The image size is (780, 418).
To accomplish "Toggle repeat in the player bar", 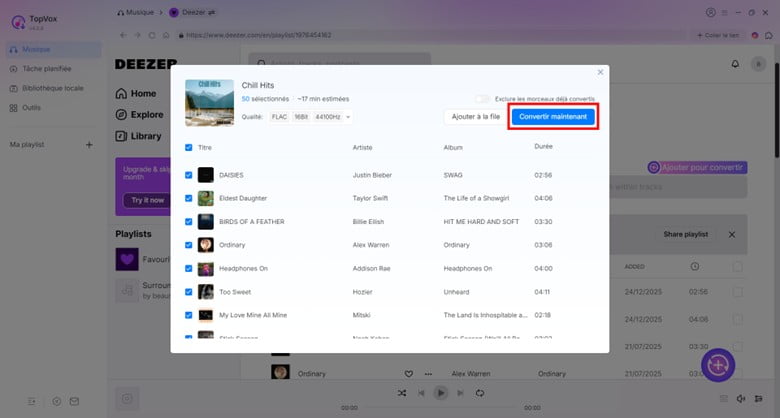I will pos(480,393).
